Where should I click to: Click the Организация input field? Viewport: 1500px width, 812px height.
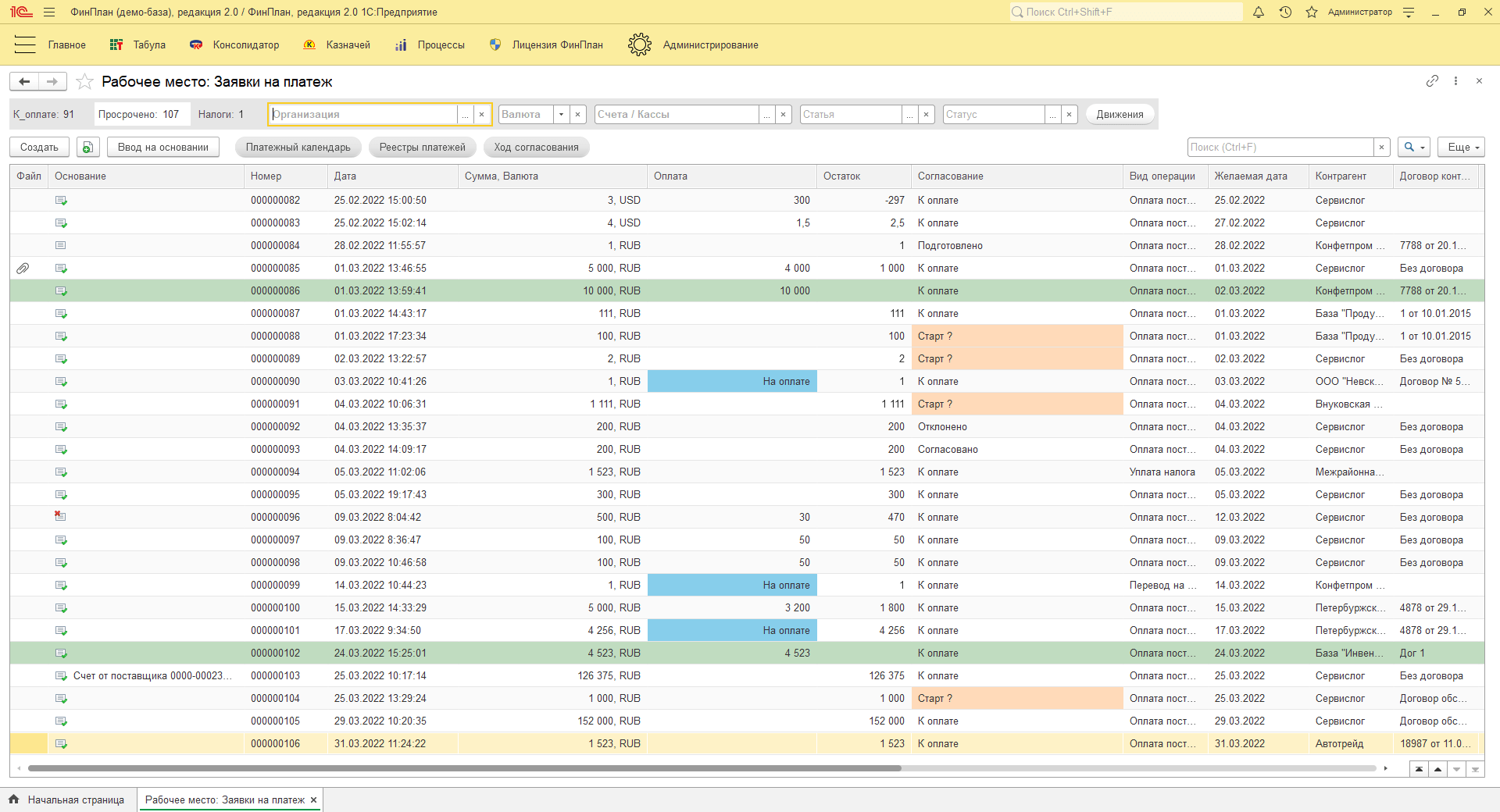pos(363,114)
